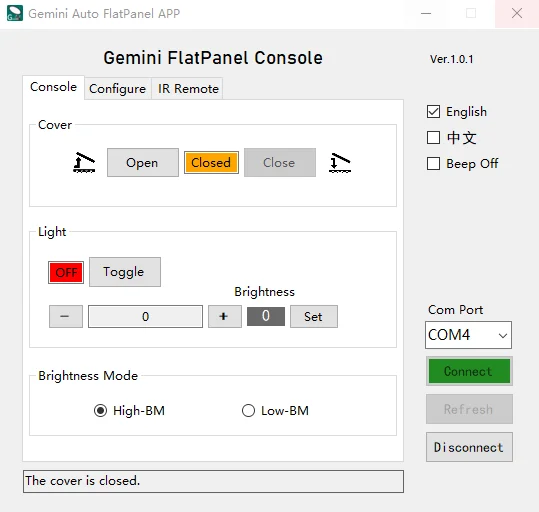Image resolution: width=539 pixels, height=512 pixels.
Task: Select the Low-BM brightness mode
Action: (275, 411)
